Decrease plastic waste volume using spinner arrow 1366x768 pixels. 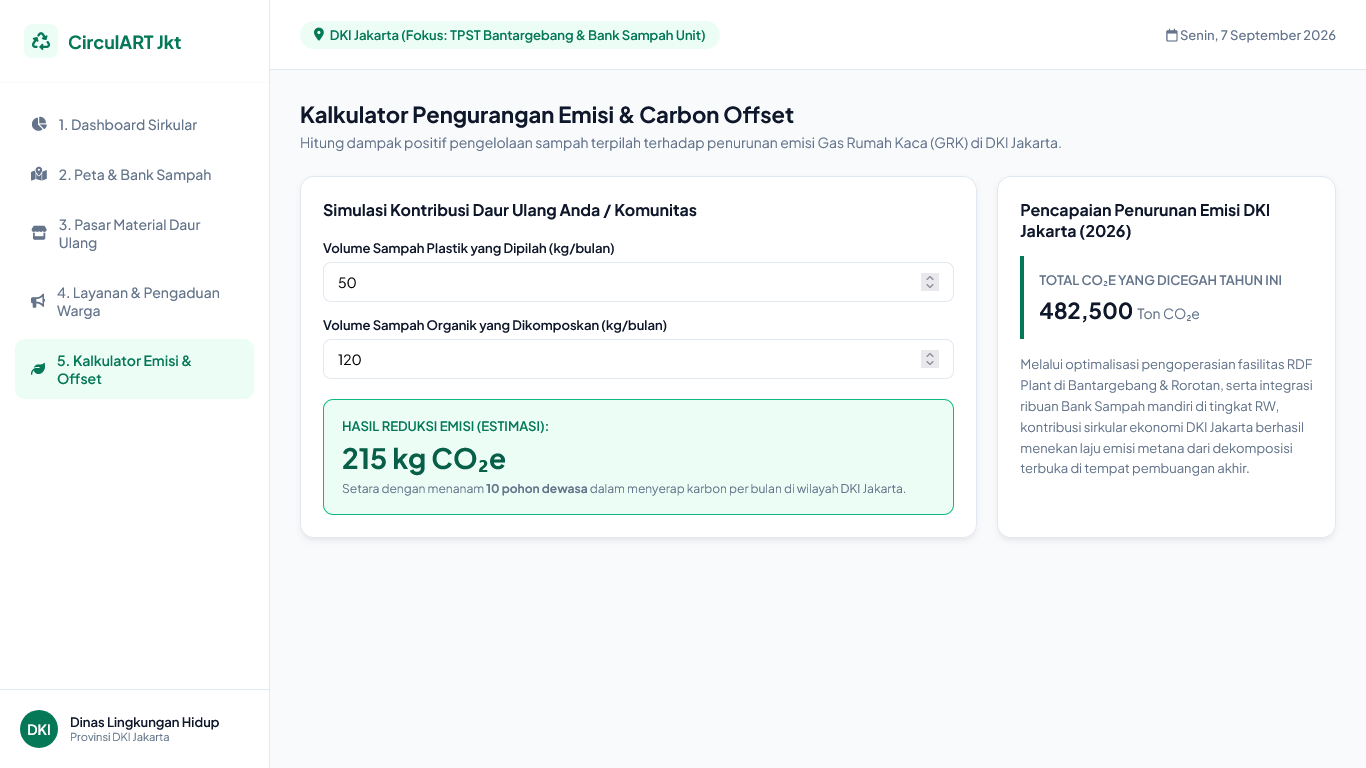(x=930, y=287)
